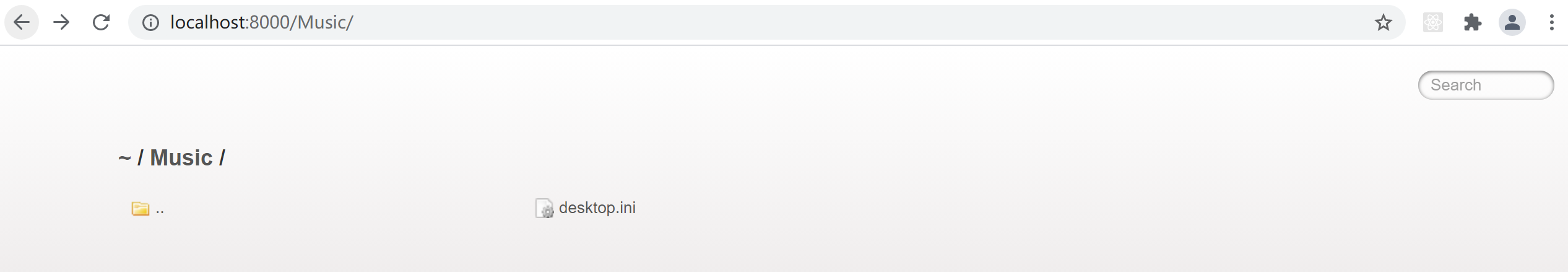This screenshot has height=272, width=1568.
Task: Open the React Developer Tools extension
Action: (1433, 23)
